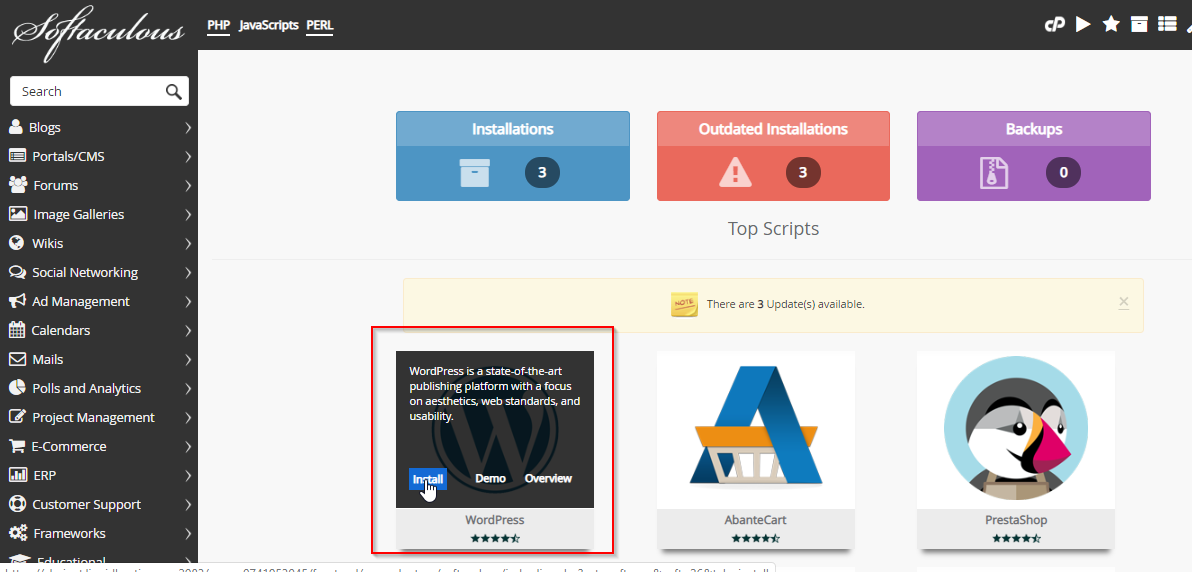Click the PrestaShop name label

pyautogui.click(x=1016, y=520)
